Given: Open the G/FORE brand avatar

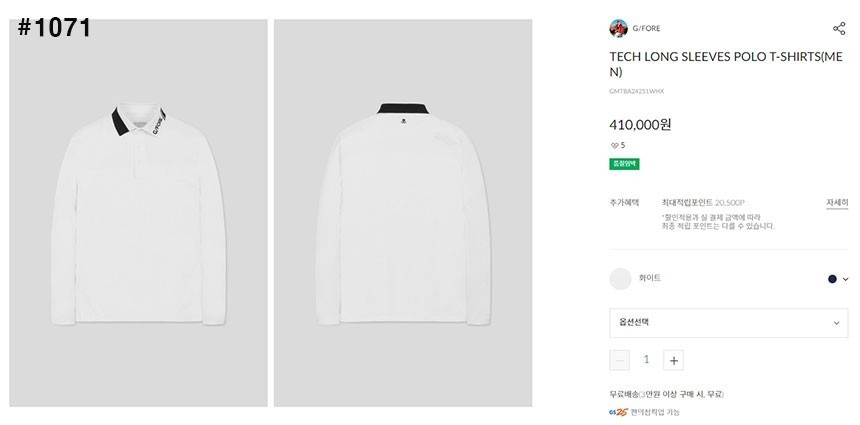Looking at the screenshot, I should click(618, 28).
